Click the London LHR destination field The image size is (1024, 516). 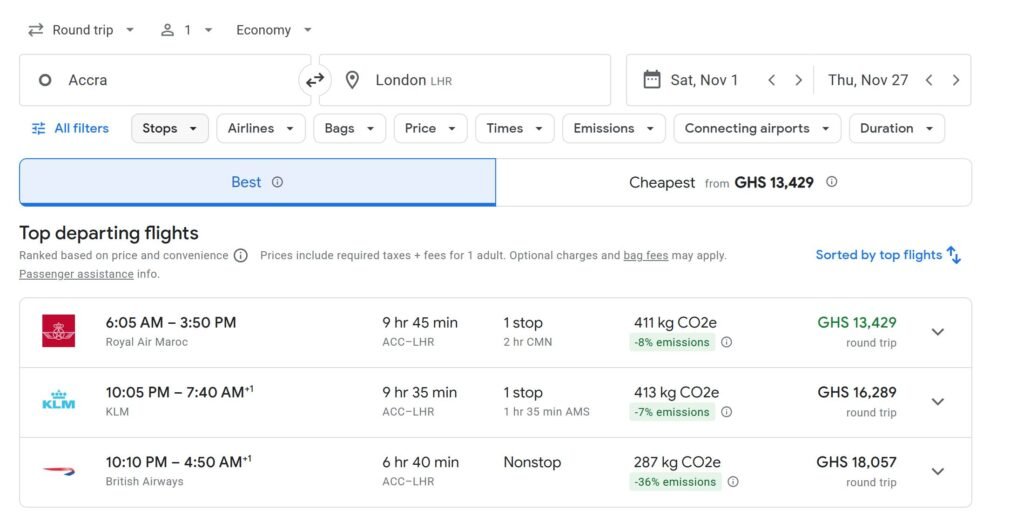[x=465, y=80]
